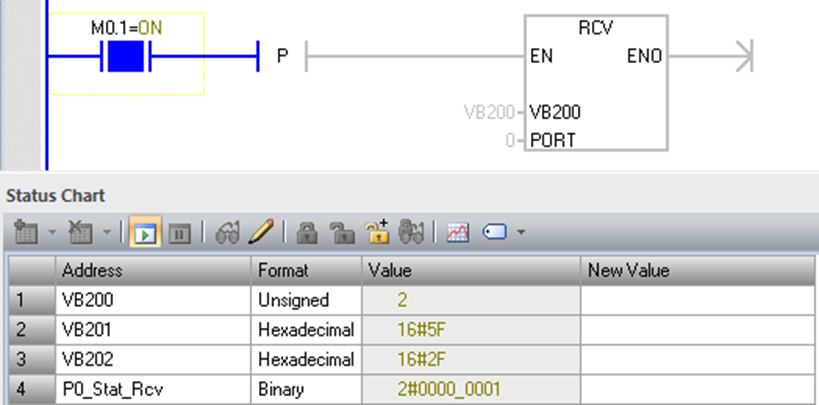Click the Value column header
Screen dimensions: 819x405
pos(471,270)
